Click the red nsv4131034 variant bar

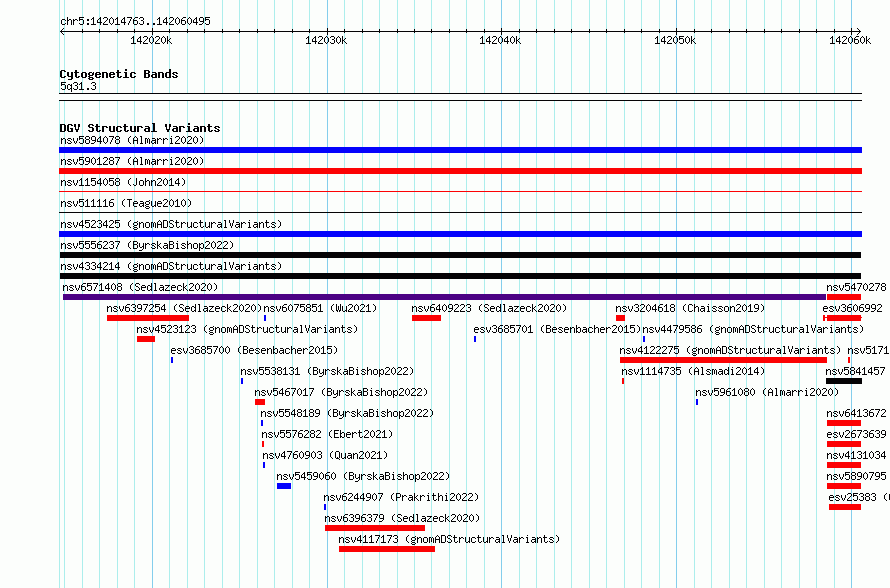(844, 465)
